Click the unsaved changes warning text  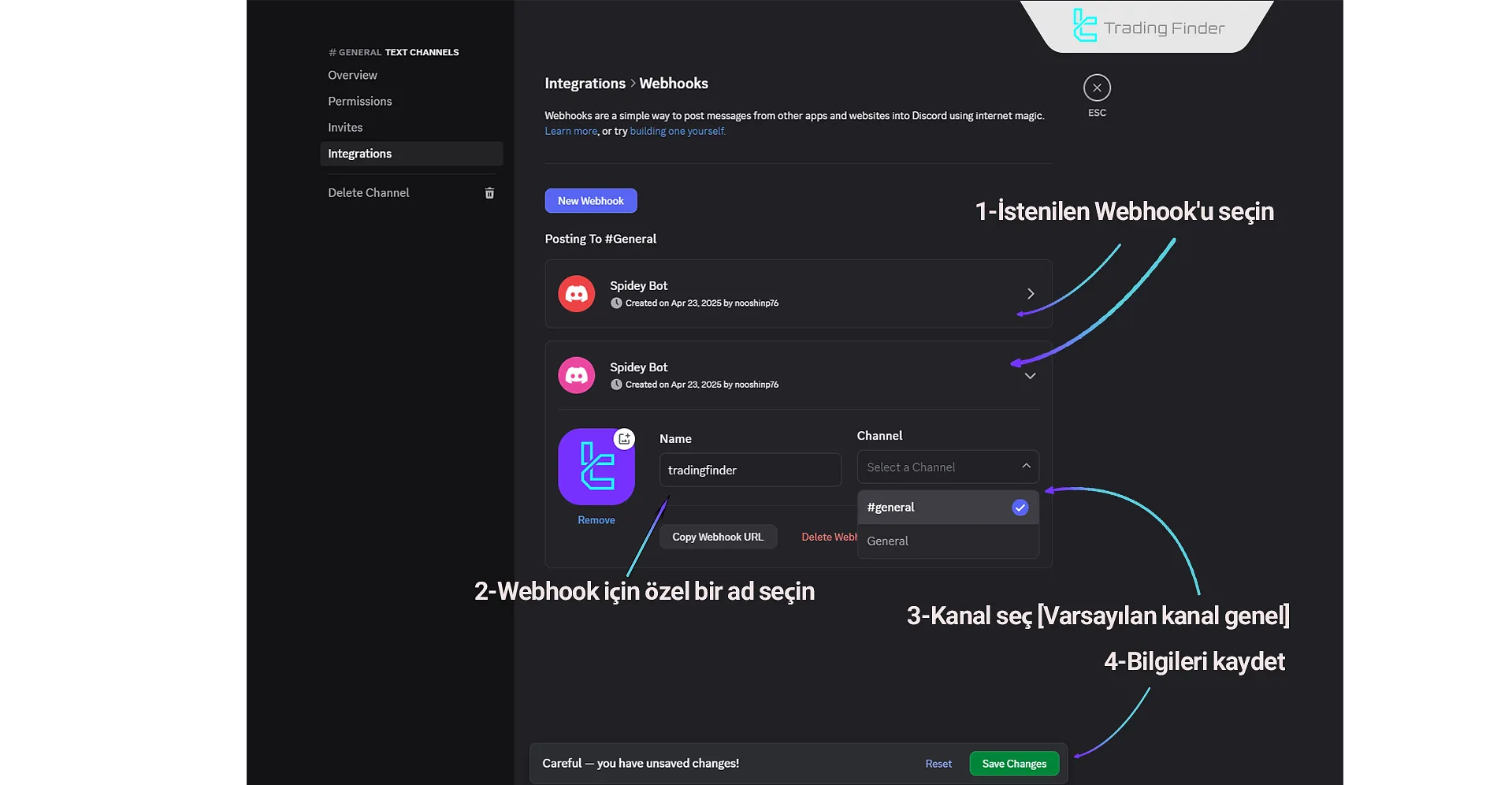point(641,764)
